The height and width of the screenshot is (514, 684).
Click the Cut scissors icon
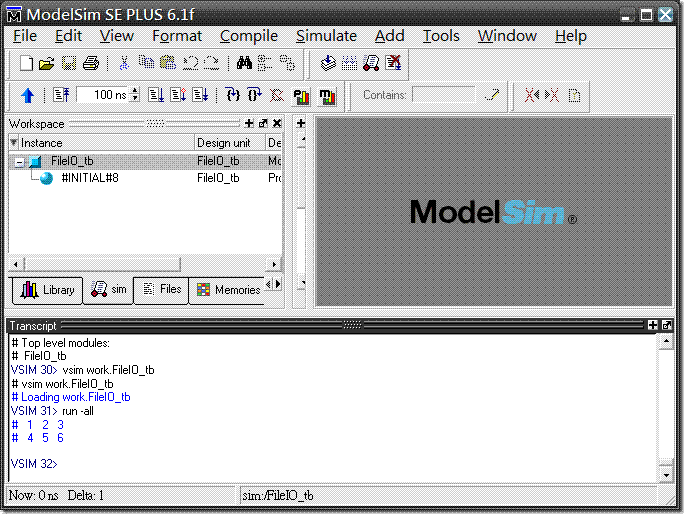124,63
